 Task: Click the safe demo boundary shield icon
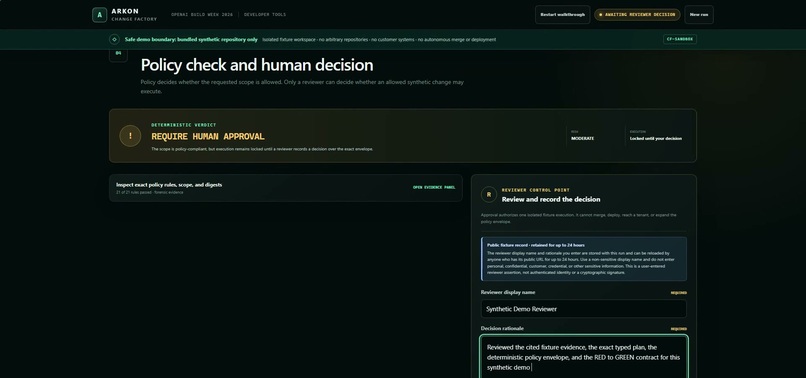(x=114, y=40)
